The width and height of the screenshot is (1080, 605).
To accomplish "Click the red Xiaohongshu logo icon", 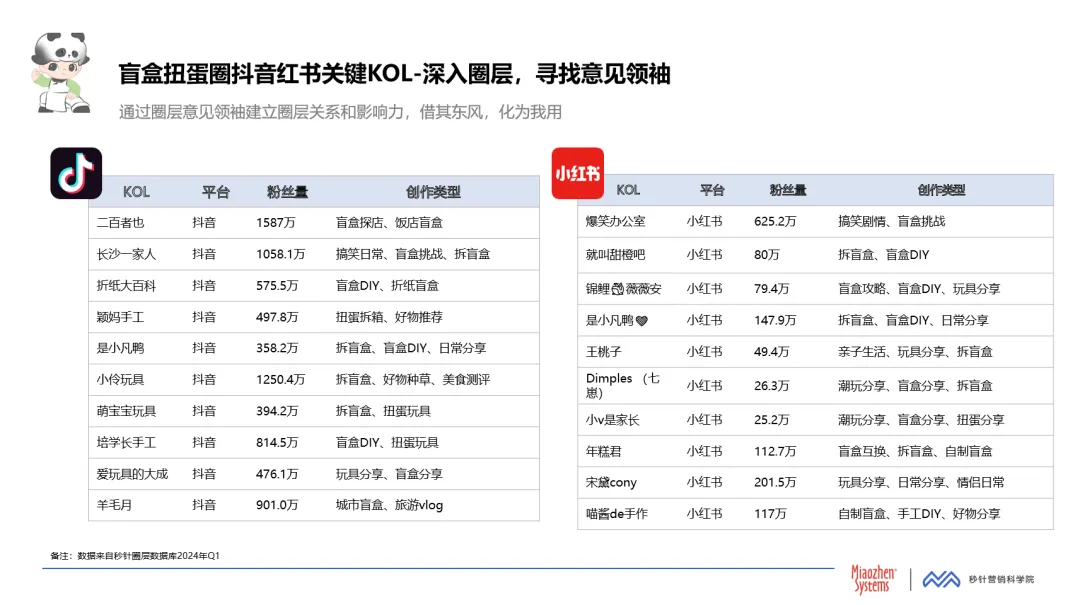I will coord(577,173).
